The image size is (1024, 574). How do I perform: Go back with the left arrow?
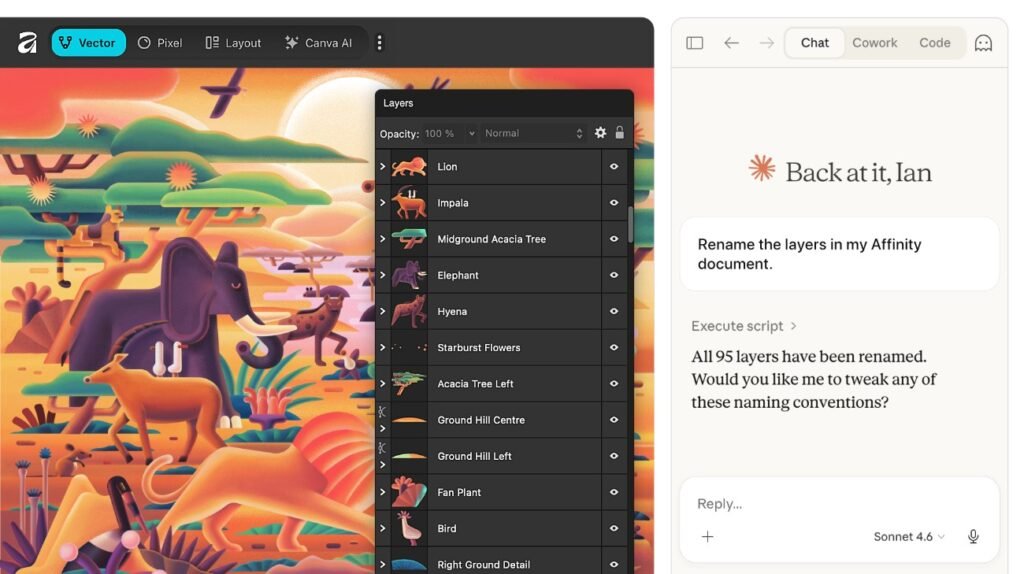coord(731,43)
